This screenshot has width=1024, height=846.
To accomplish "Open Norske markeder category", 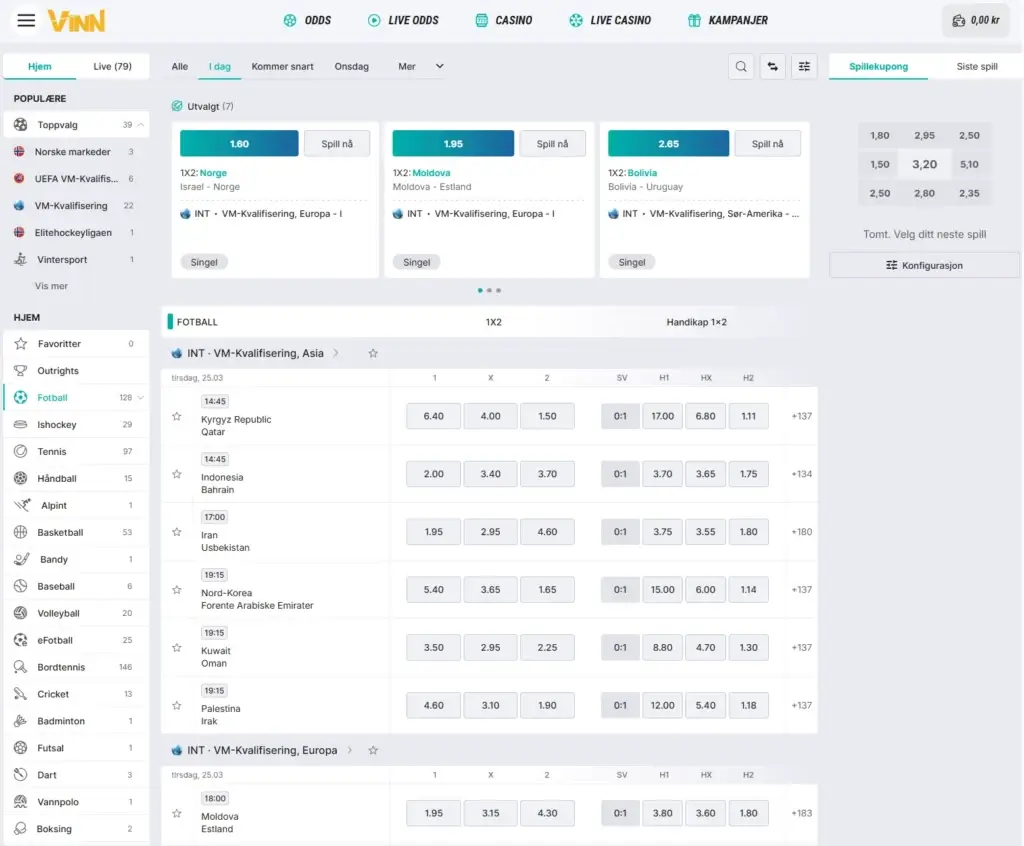I will (x=76, y=152).
